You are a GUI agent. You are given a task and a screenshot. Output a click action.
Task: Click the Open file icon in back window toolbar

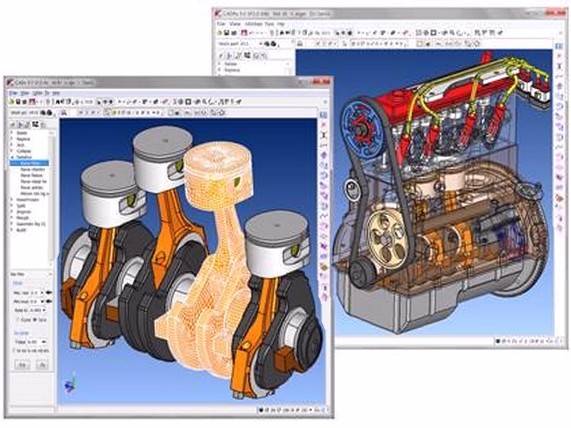[220, 33]
